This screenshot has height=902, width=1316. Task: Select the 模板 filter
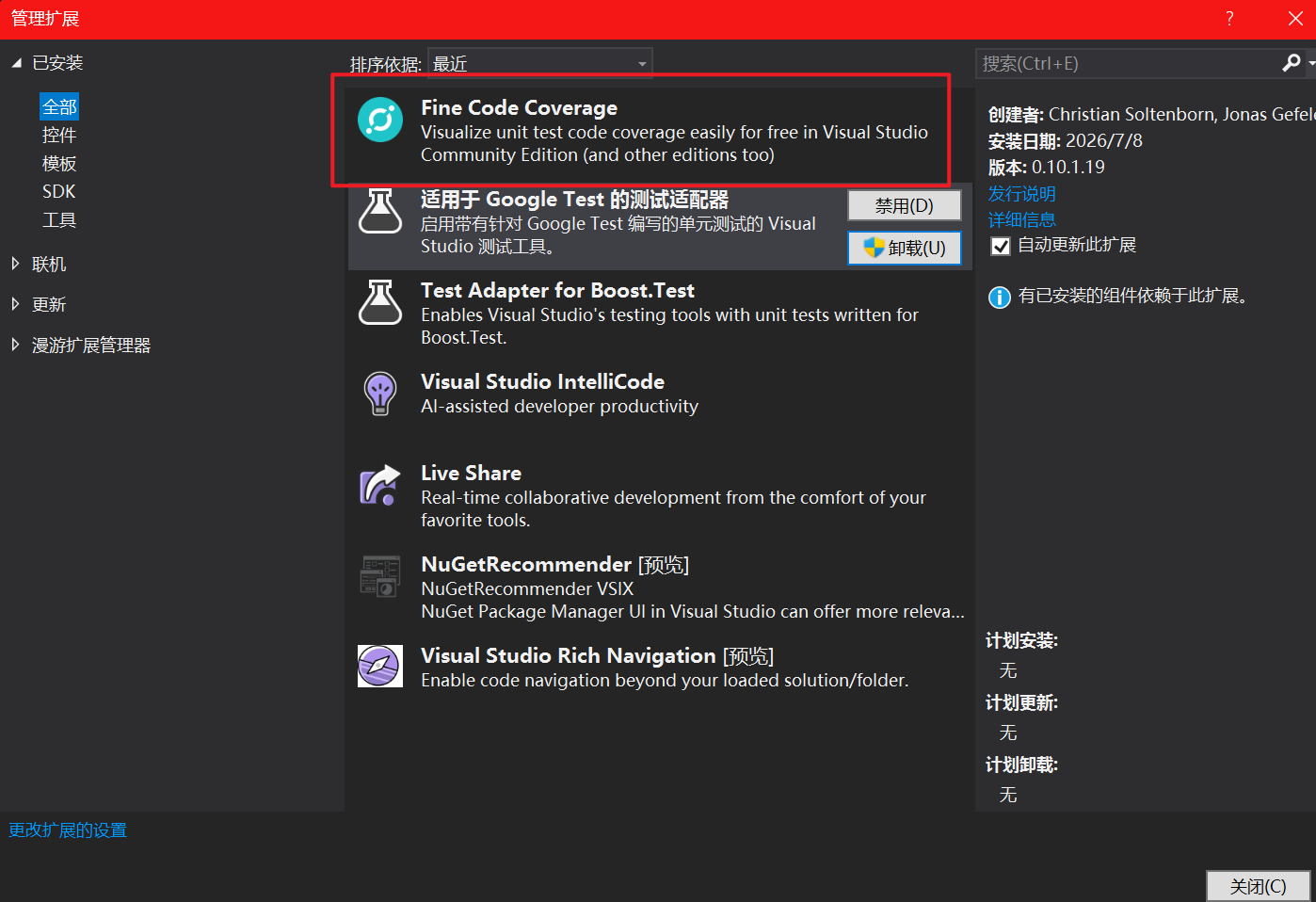(x=59, y=164)
